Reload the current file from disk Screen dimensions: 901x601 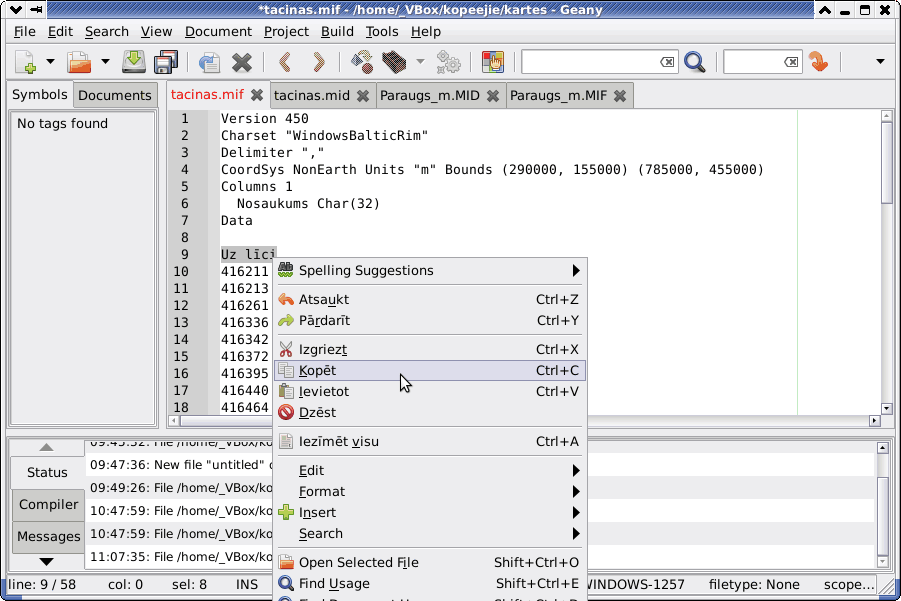point(209,61)
